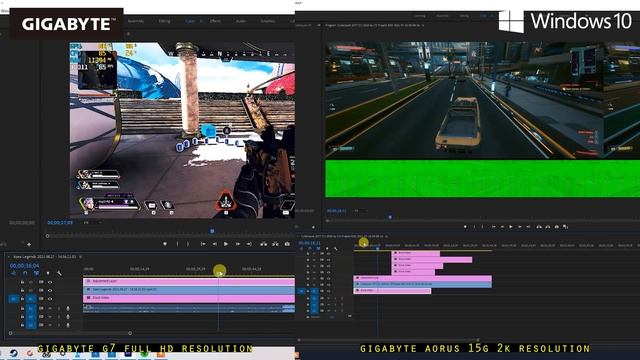
Task: Toggle linked selection, G7 timeline
Action: (37, 273)
